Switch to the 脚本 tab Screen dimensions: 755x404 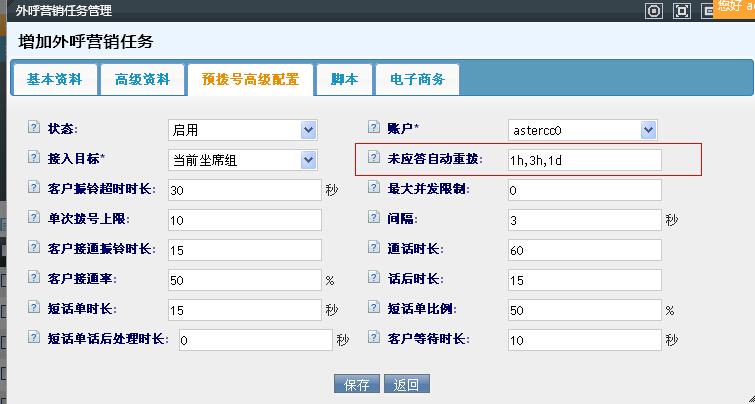click(x=344, y=79)
